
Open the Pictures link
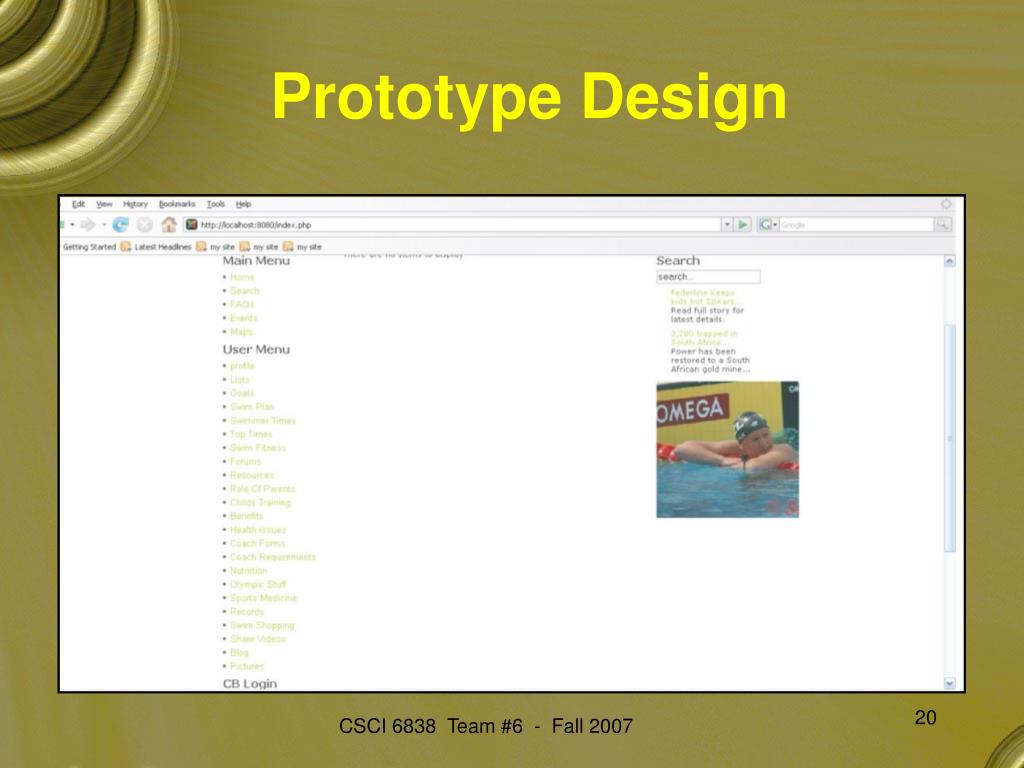(x=247, y=666)
